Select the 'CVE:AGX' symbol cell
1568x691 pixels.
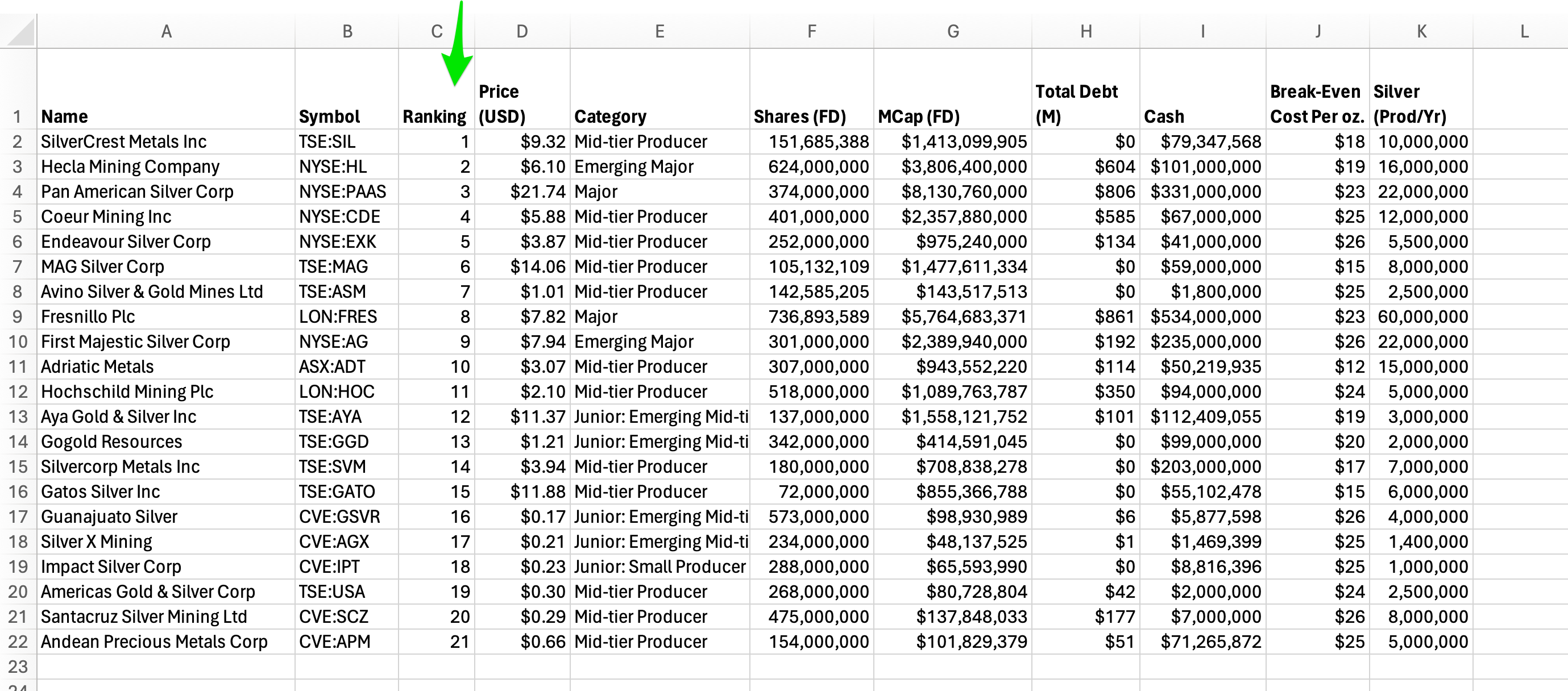pyautogui.click(x=347, y=542)
